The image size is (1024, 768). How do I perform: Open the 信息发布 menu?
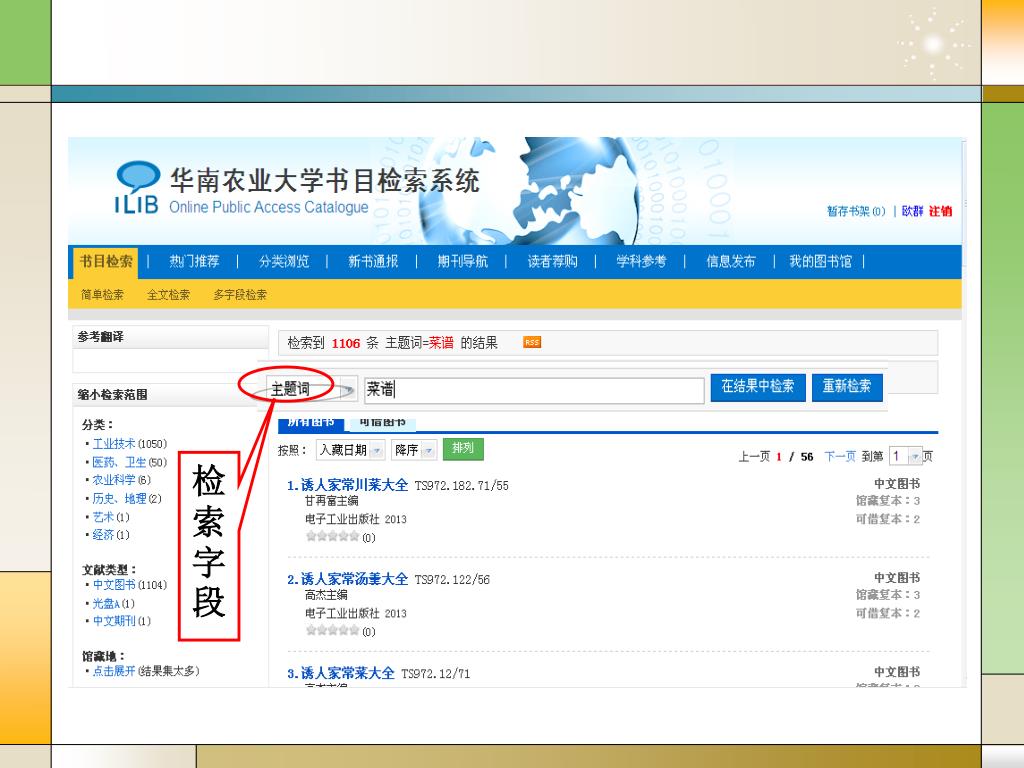tap(731, 262)
